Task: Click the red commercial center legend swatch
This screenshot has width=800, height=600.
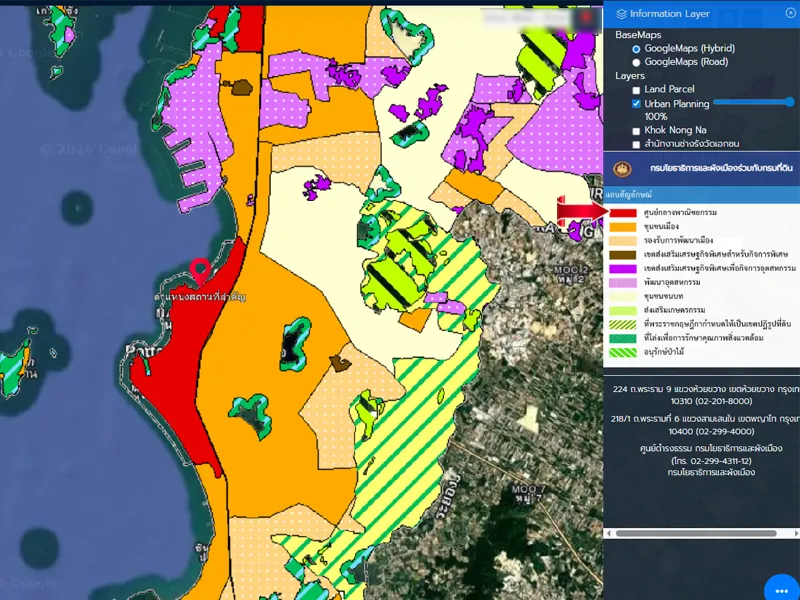Action: tap(623, 213)
